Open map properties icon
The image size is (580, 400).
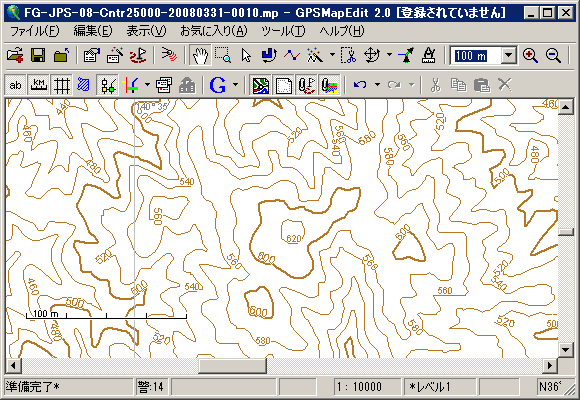point(91,56)
